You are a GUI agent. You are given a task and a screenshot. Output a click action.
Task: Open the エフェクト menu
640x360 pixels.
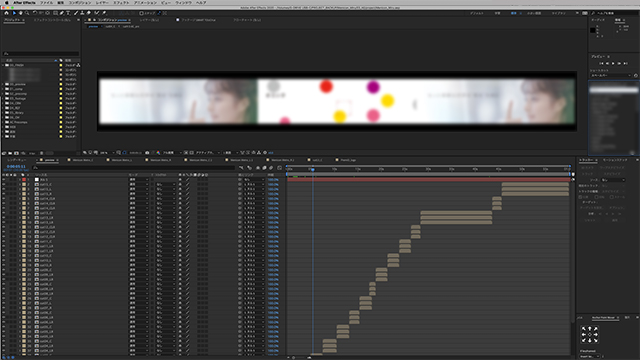point(121,2)
